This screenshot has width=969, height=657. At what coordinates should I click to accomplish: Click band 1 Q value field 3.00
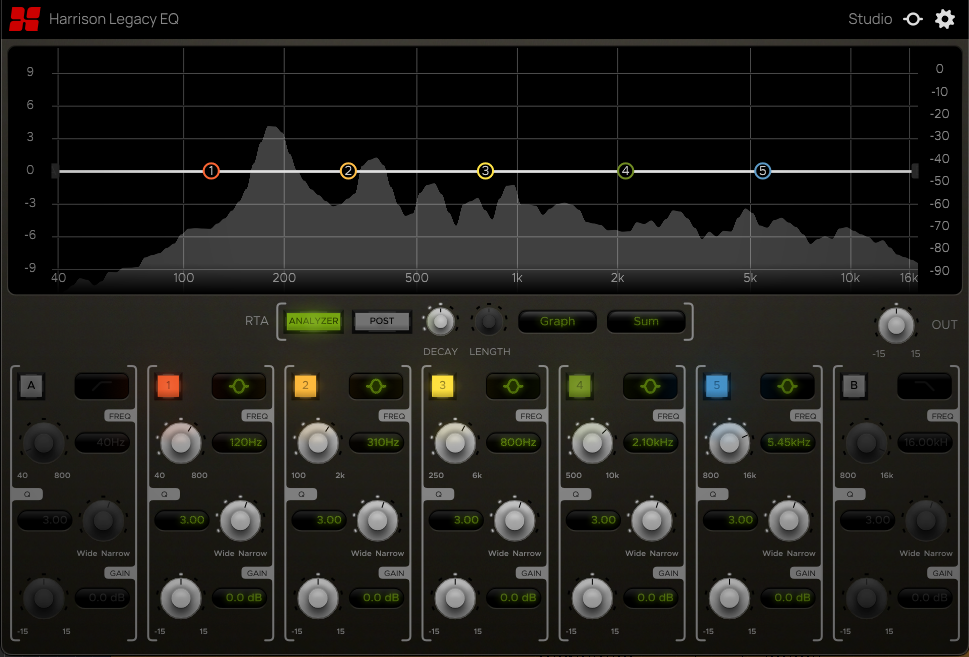point(181,520)
